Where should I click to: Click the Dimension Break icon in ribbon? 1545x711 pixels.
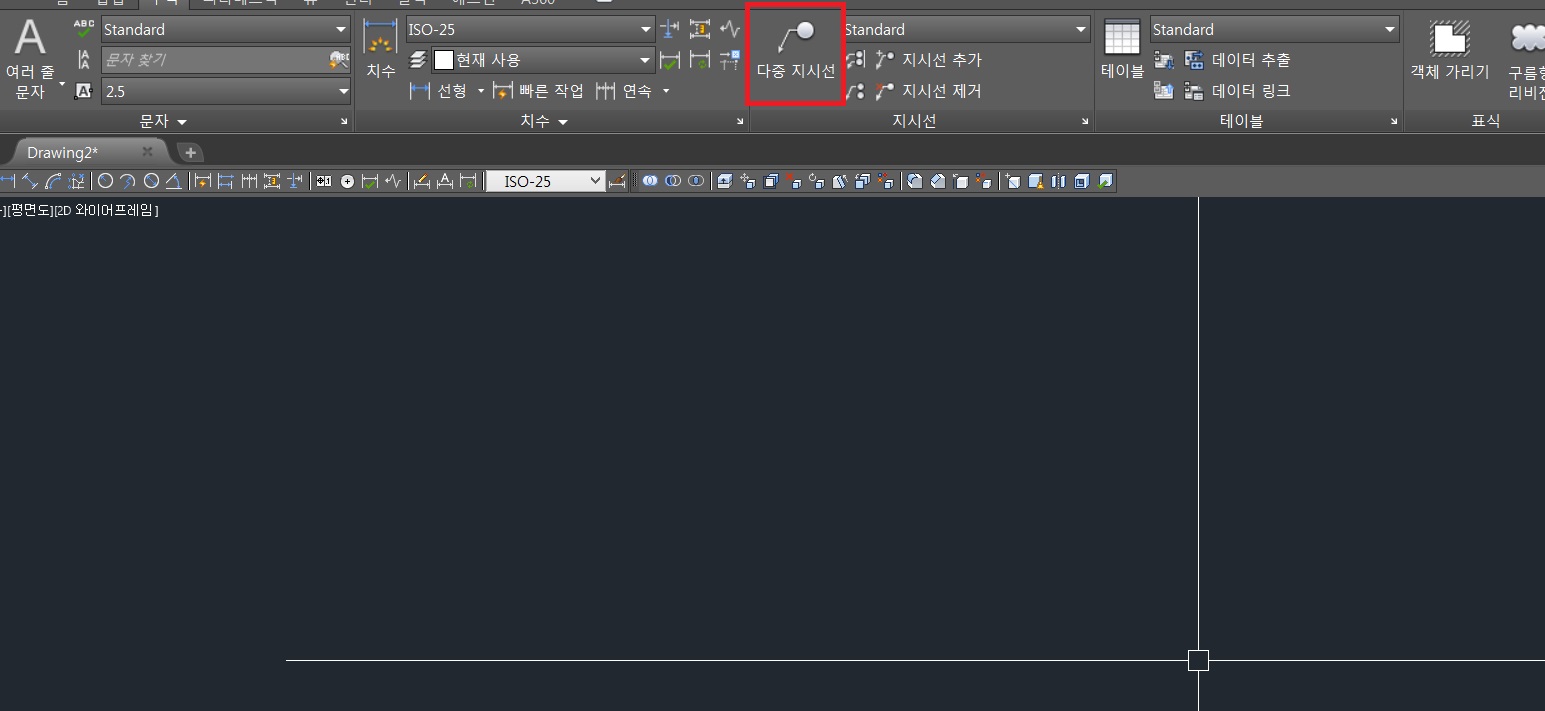pos(669,30)
